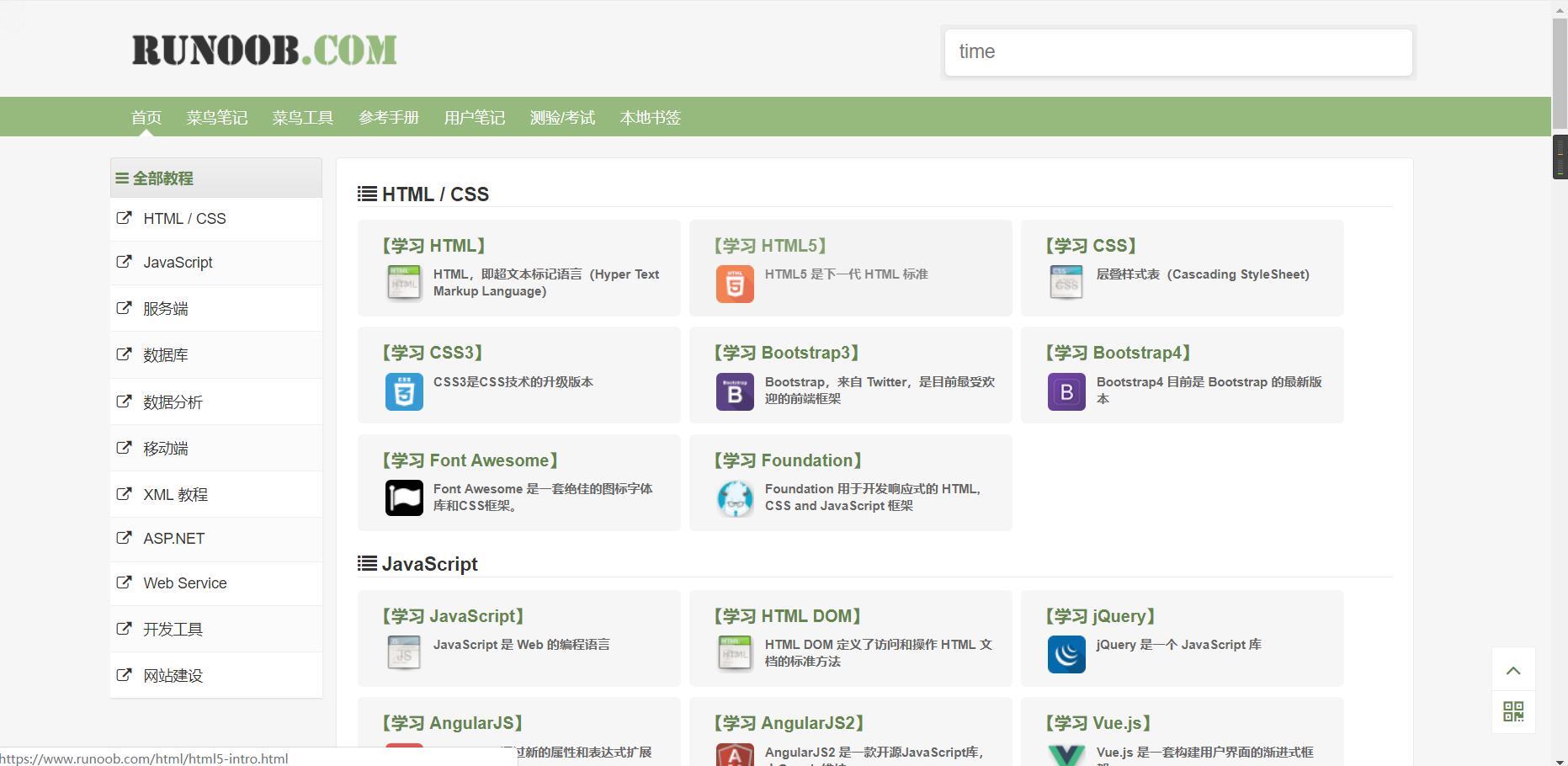Image resolution: width=1568 pixels, height=766 pixels.
Task: Click external link icon beside 数据库
Action: [x=124, y=354]
